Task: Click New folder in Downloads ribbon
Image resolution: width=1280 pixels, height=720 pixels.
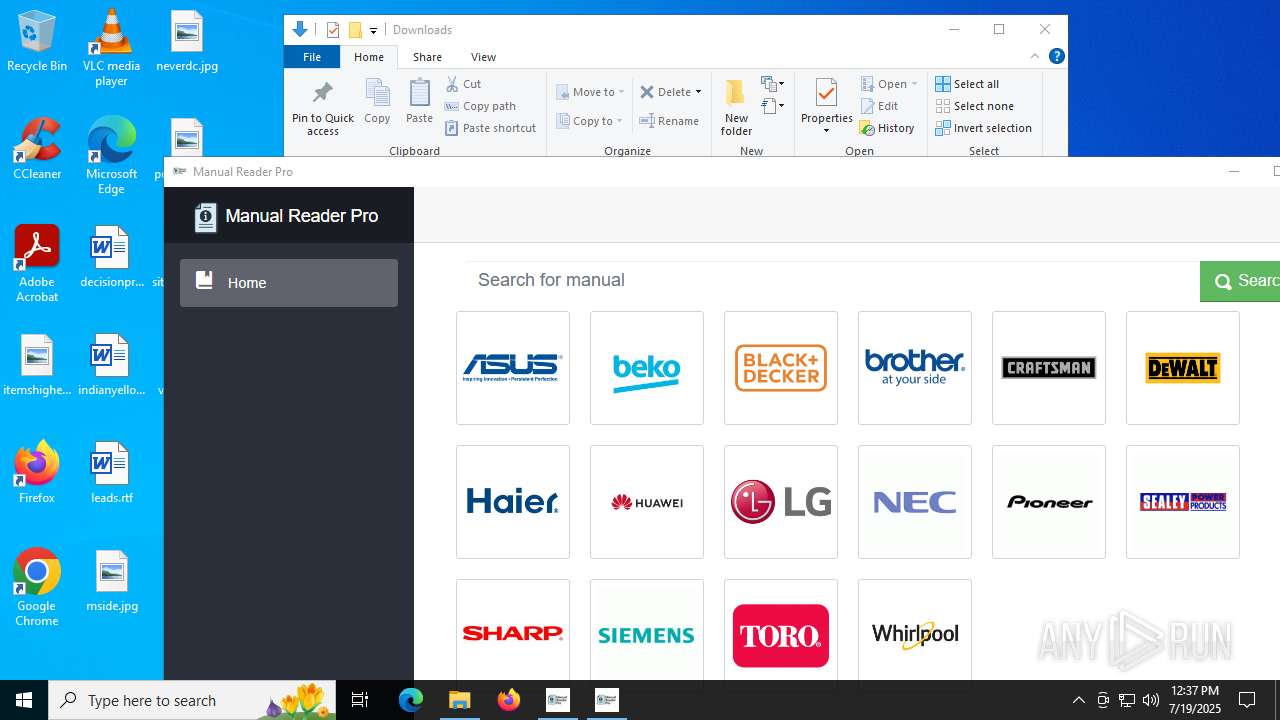Action: coord(736,108)
